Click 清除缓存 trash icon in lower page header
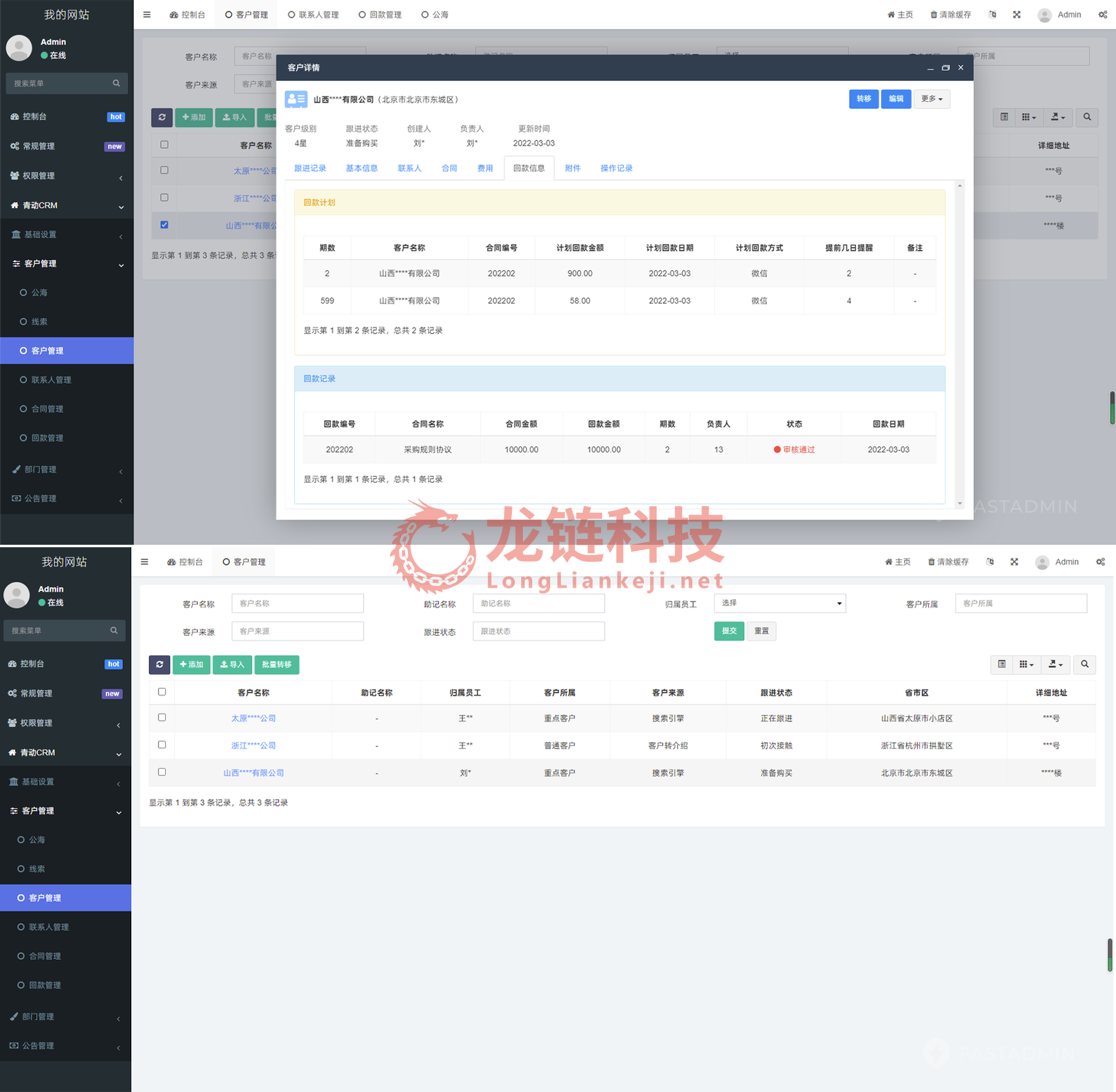 click(x=931, y=562)
